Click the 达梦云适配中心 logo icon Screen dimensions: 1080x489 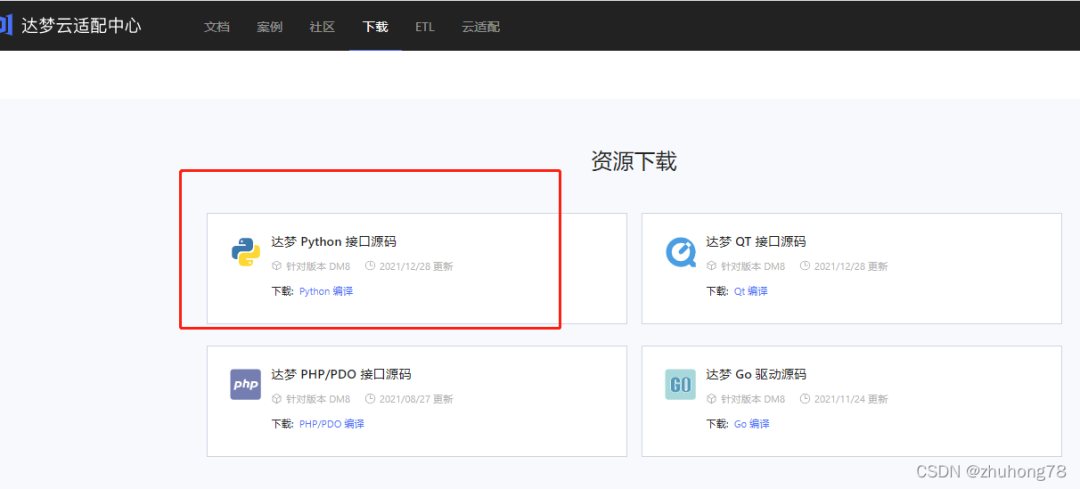[6, 26]
